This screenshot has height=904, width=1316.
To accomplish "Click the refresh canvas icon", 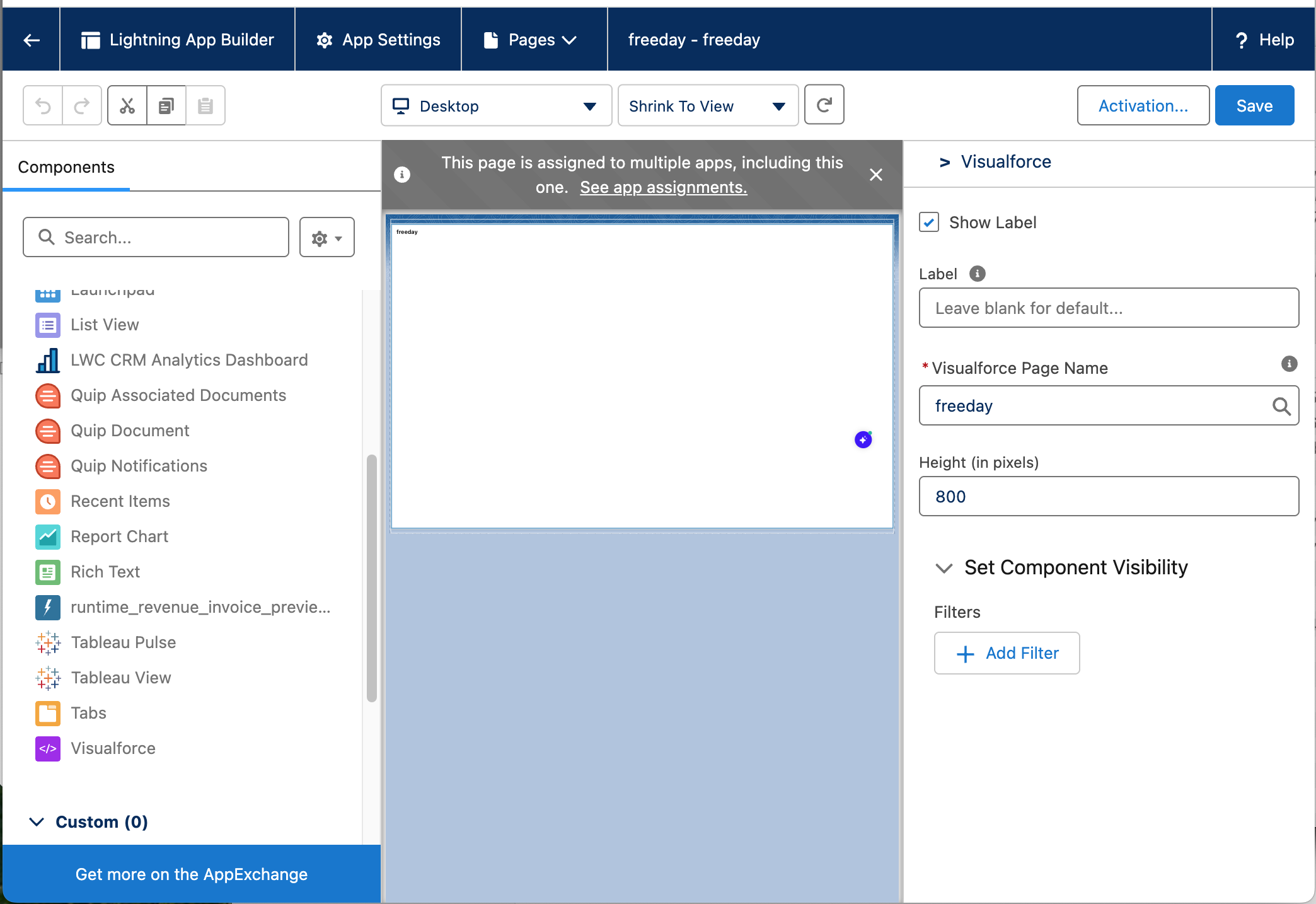I will (x=824, y=105).
